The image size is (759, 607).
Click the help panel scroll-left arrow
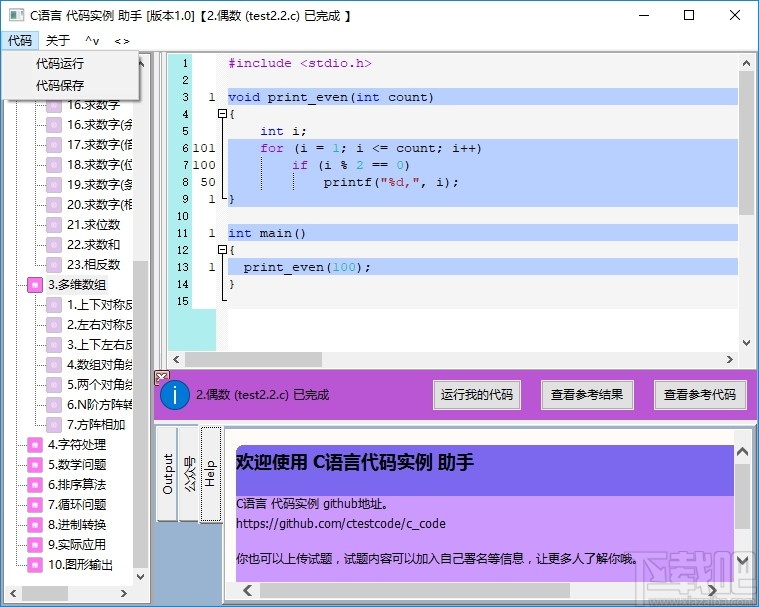tap(247, 590)
